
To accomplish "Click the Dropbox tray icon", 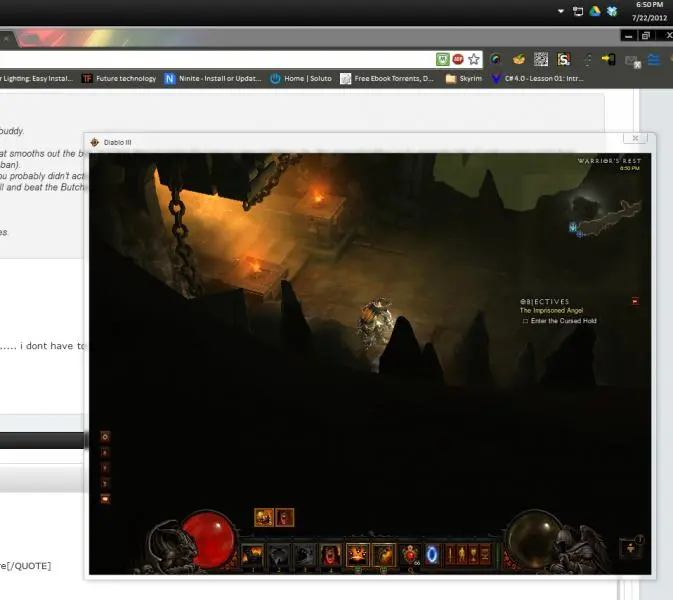I will pos(610,11).
